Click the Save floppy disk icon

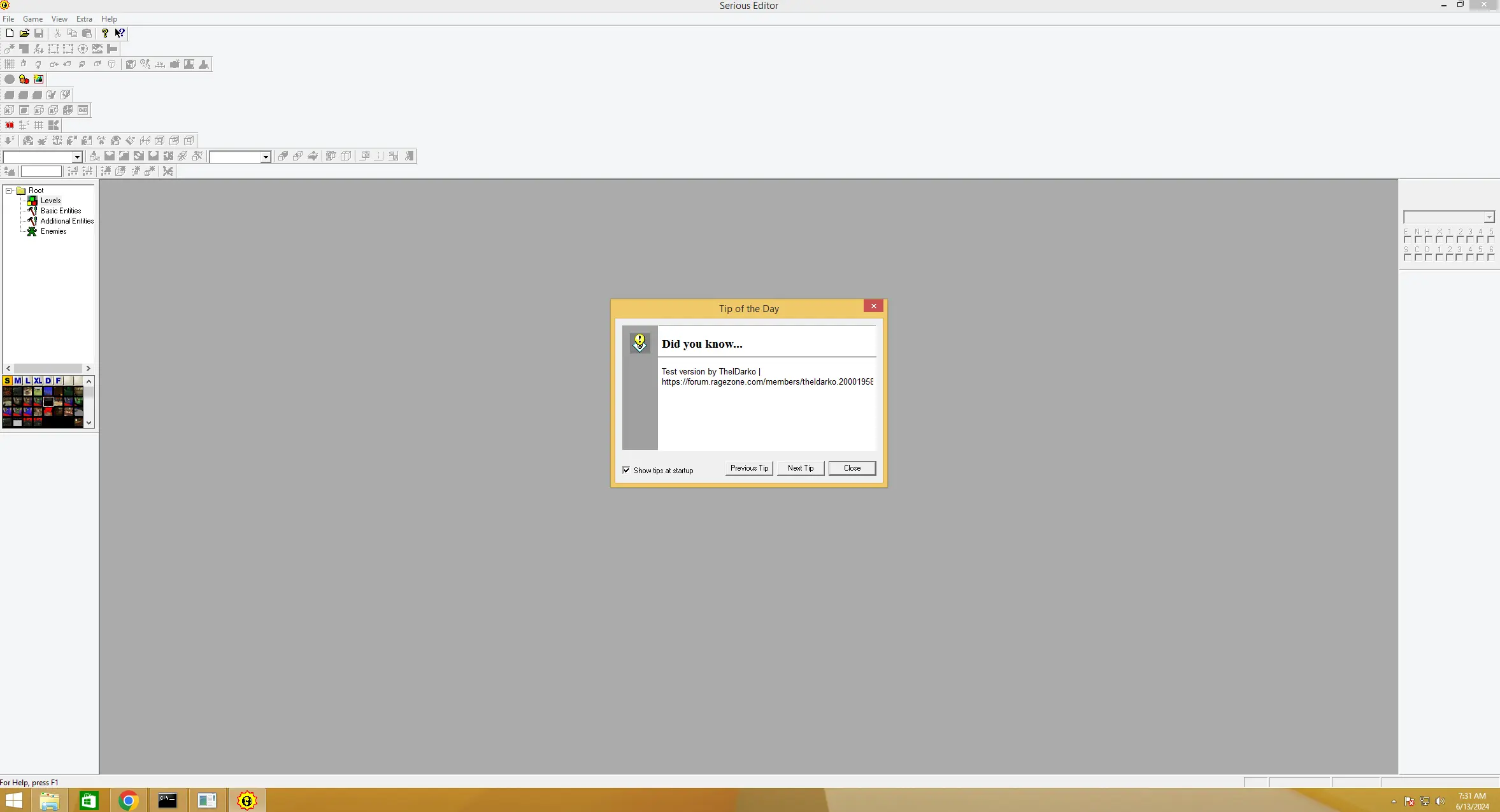click(39, 33)
